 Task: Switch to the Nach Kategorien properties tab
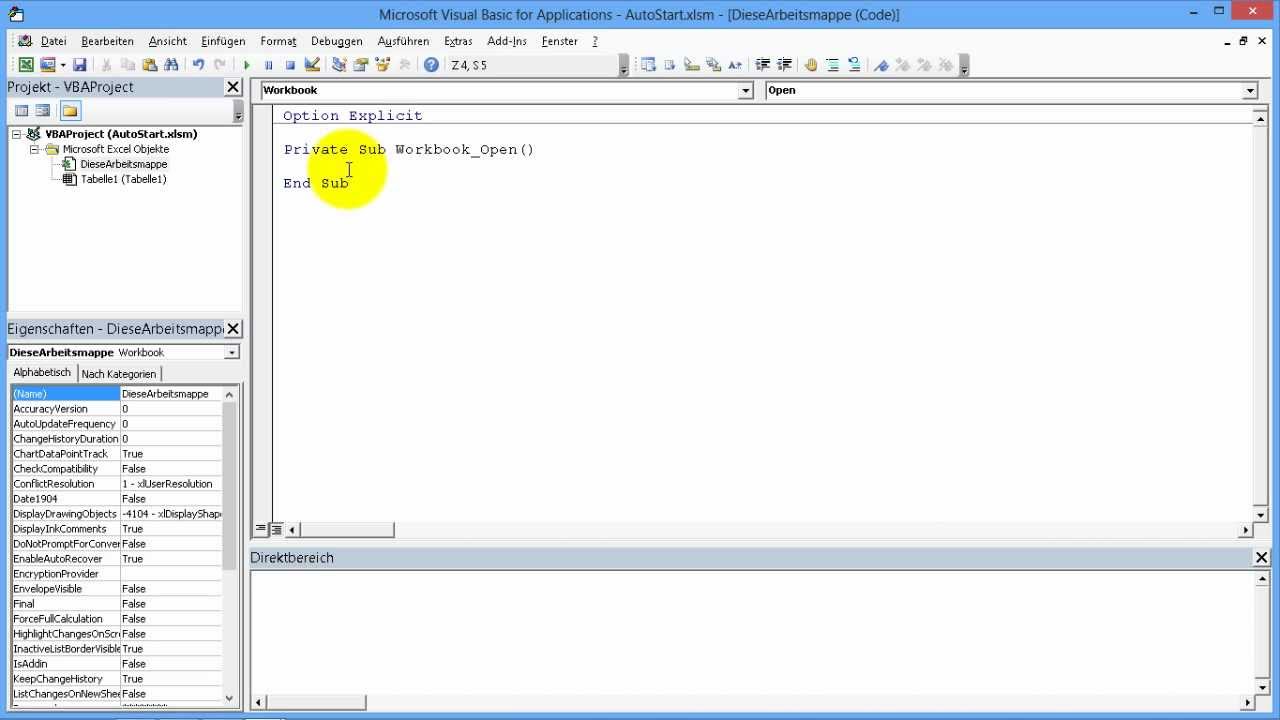pos(119,374)
